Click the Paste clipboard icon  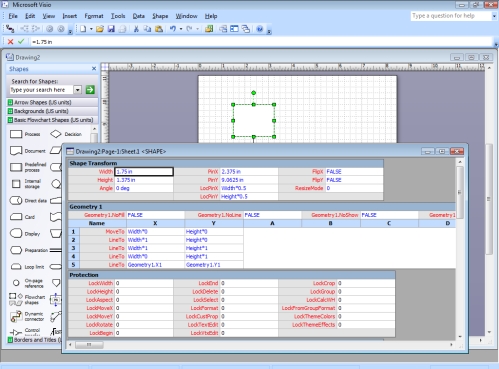pos(159,29)
